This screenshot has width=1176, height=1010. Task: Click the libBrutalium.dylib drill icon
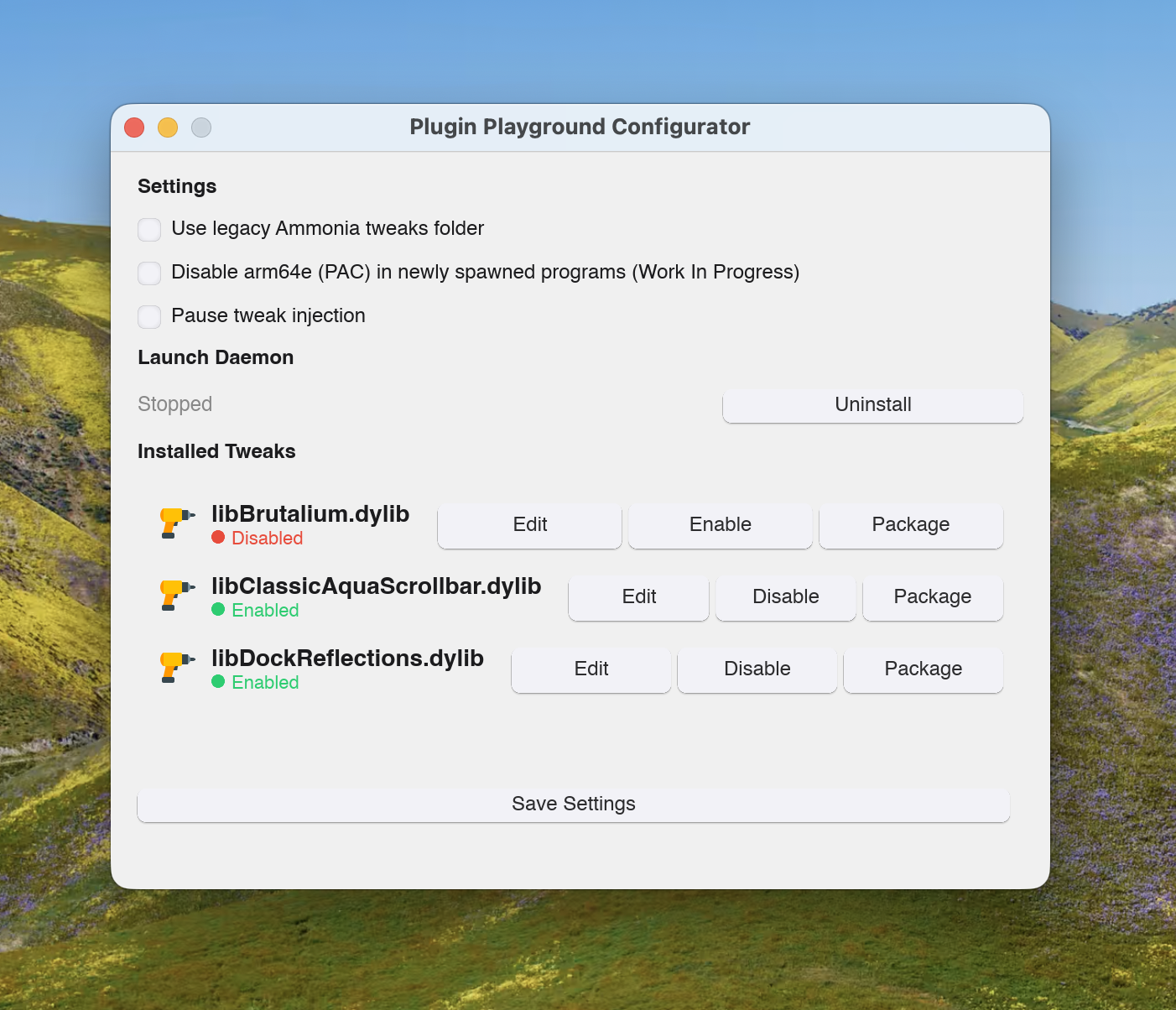(x=177, y=523)
